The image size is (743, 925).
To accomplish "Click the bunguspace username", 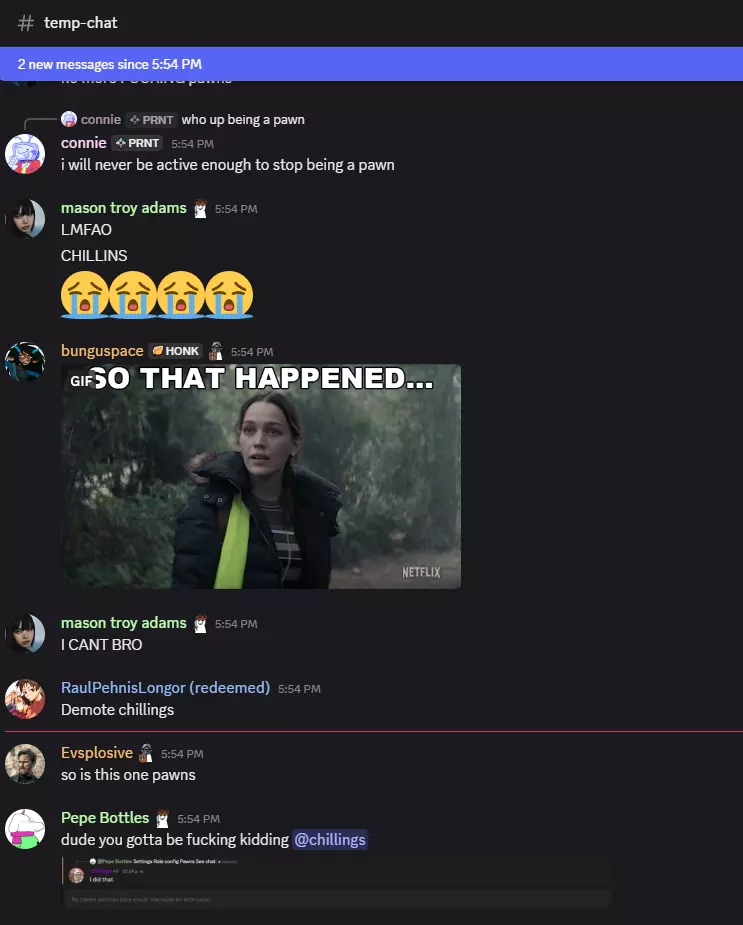I will point(102,351).
